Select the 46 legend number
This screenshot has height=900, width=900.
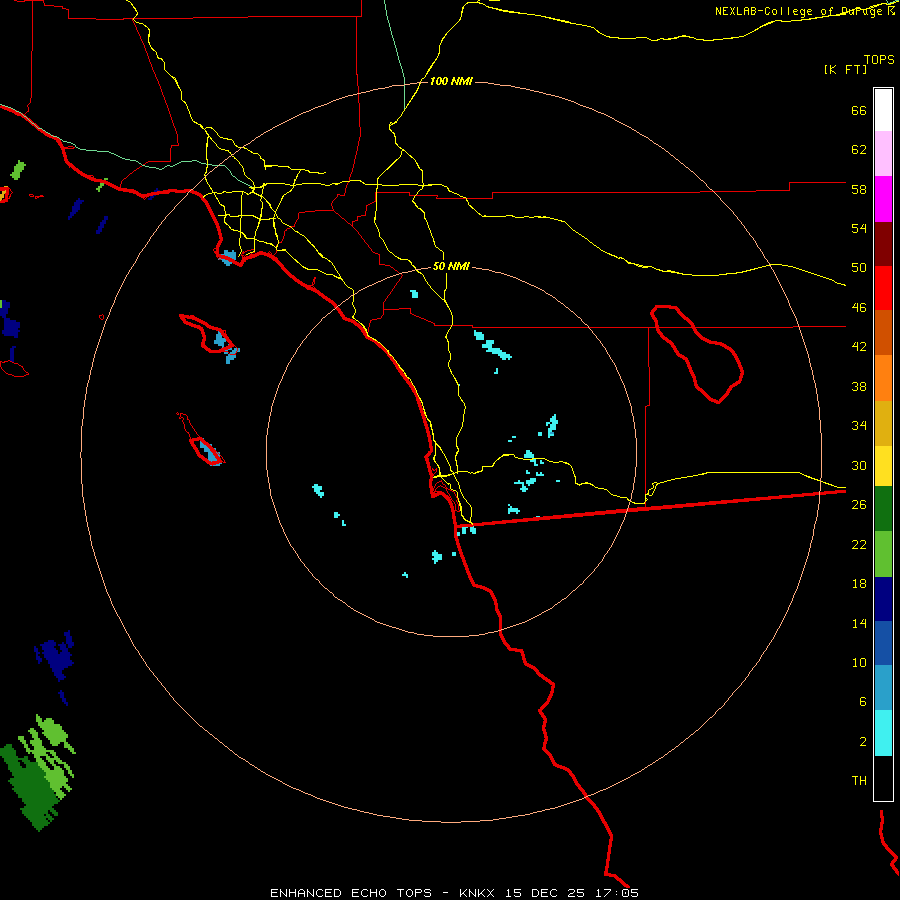859,308
